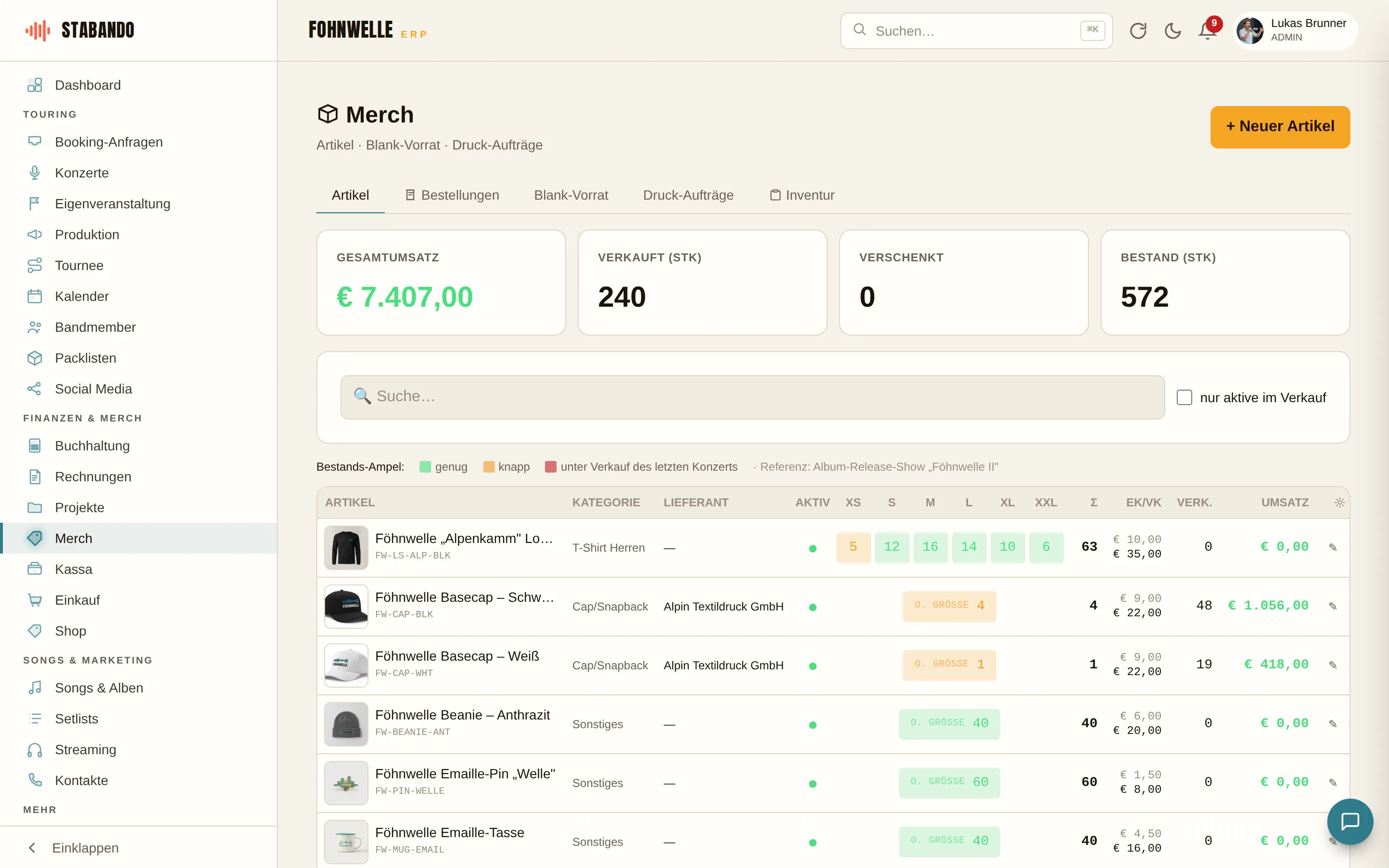Open Social Media in sidebar
Viewport: 1389px width, 868px height.
138,389
